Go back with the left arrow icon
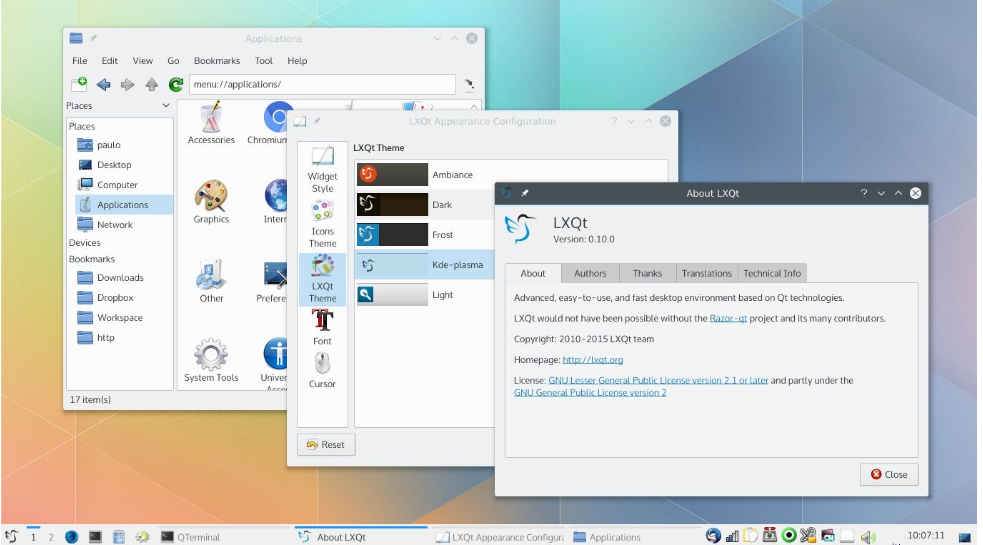 coord(103,84)
